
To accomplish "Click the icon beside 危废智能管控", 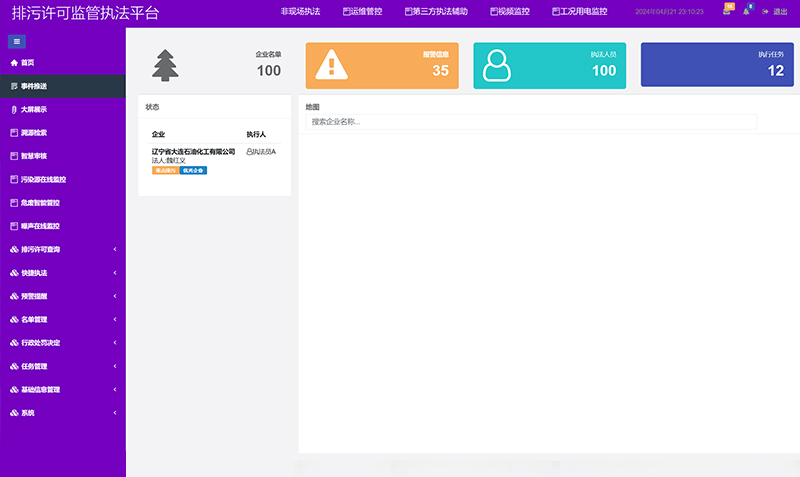I will [x=14, y=203].
